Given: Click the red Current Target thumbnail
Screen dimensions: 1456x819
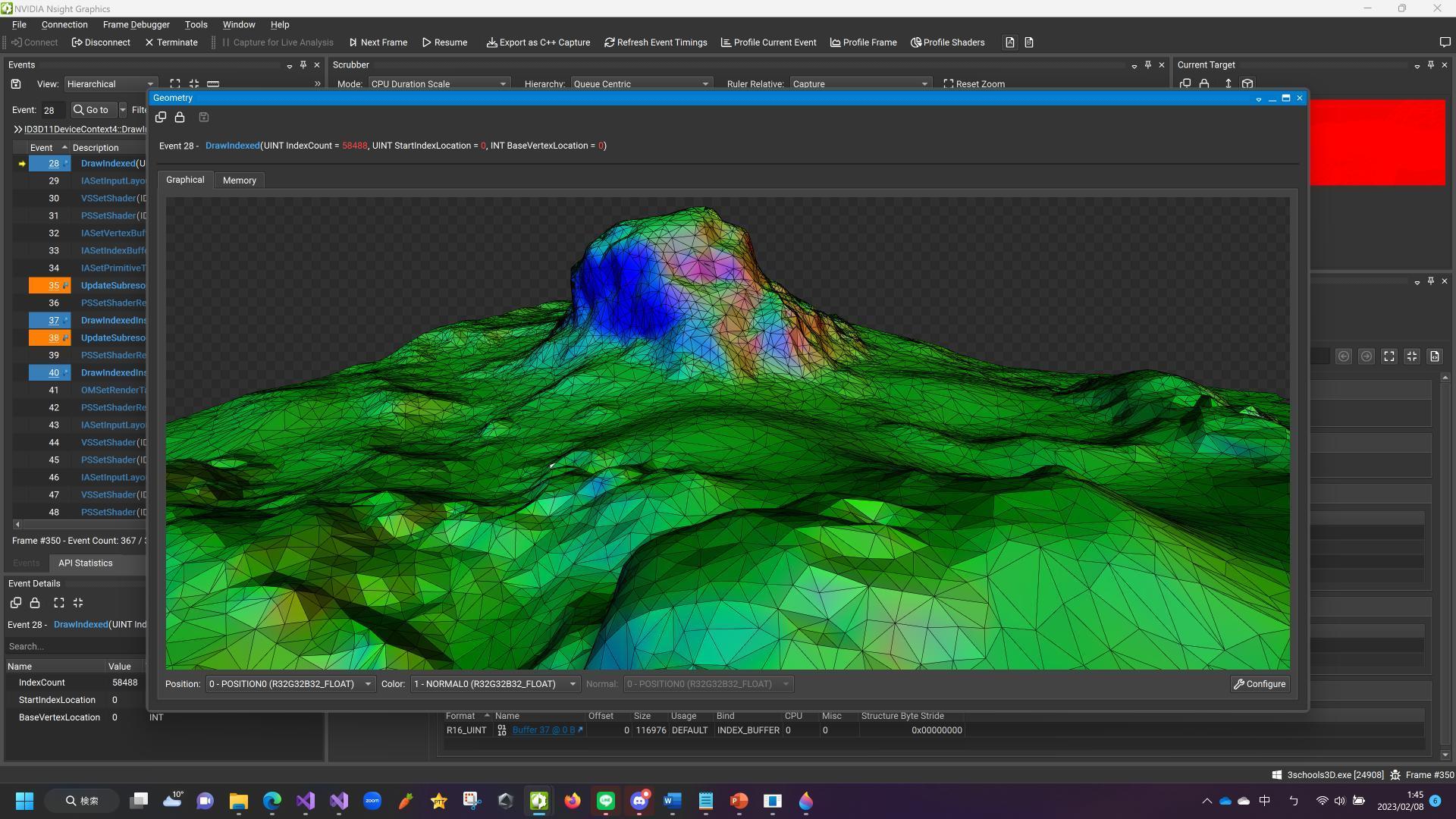Looking at the screenshot, I should point(1377,143).
